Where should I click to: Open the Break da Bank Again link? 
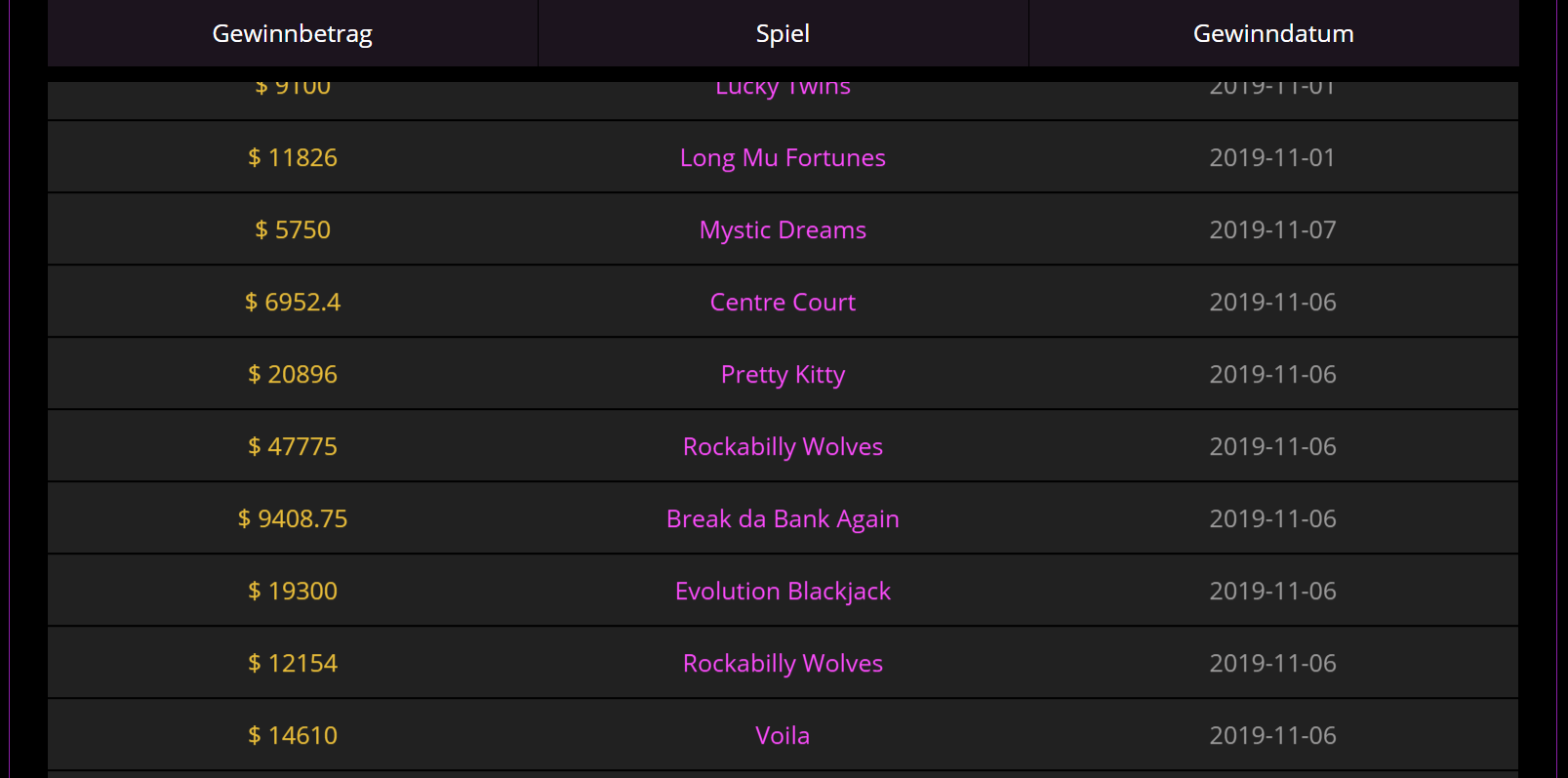point(783,519)
